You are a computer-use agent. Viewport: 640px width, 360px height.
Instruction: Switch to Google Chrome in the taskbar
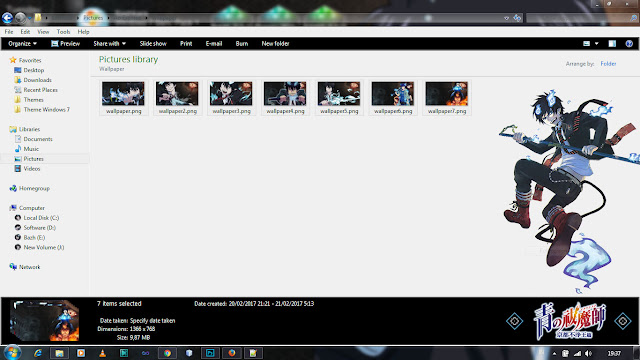click(x=167, y=353)
